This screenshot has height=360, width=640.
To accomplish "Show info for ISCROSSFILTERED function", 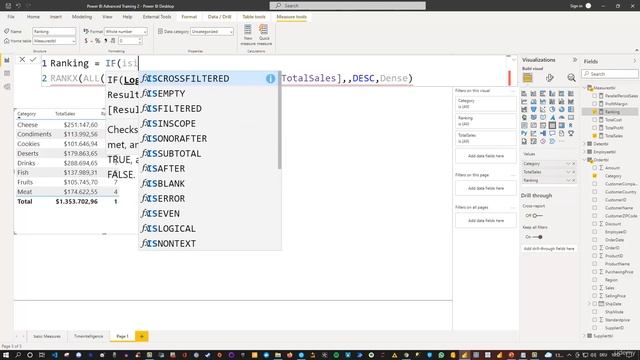I will pos(270,79).
